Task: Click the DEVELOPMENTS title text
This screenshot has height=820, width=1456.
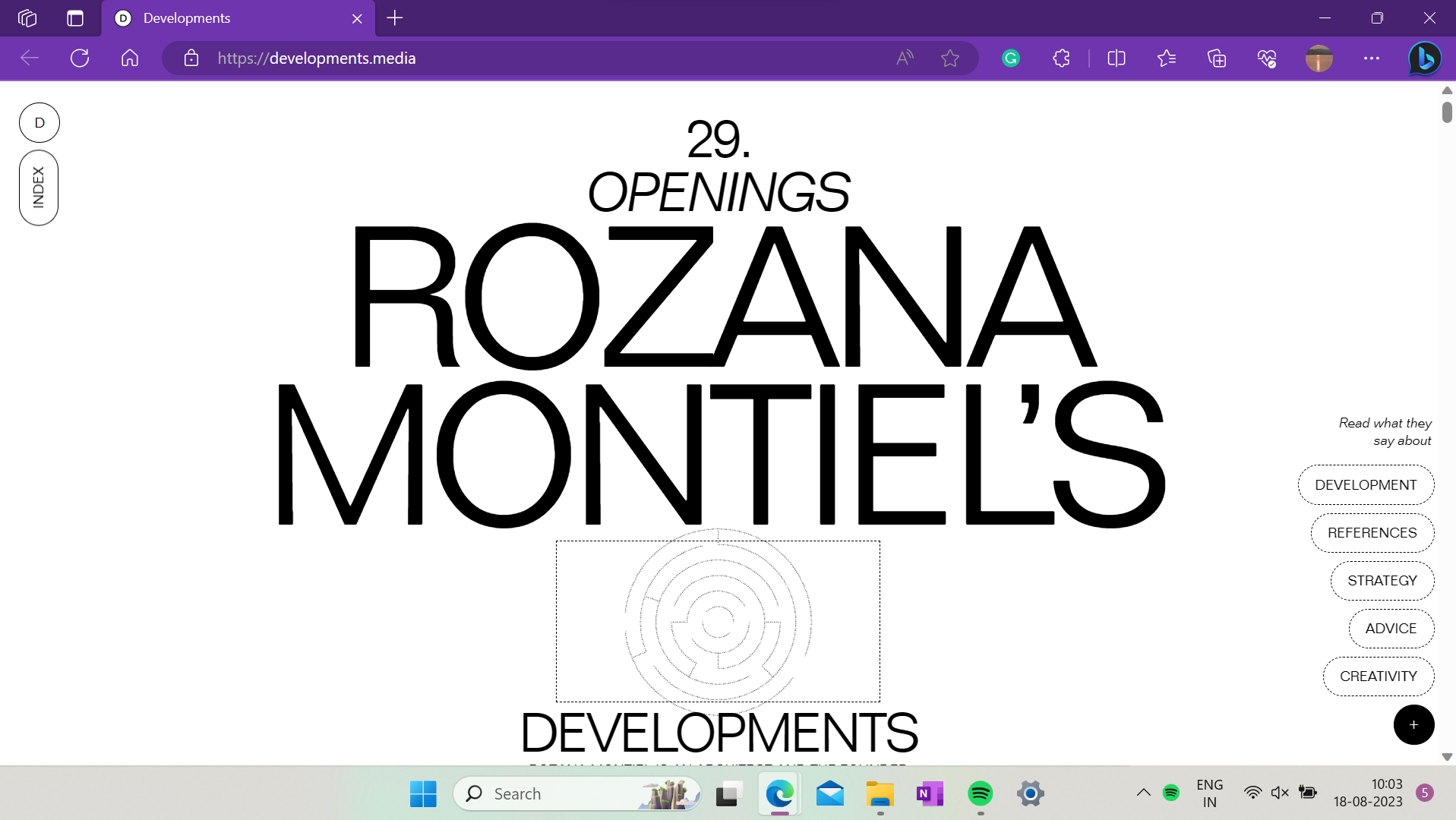Action: [719, 733]
